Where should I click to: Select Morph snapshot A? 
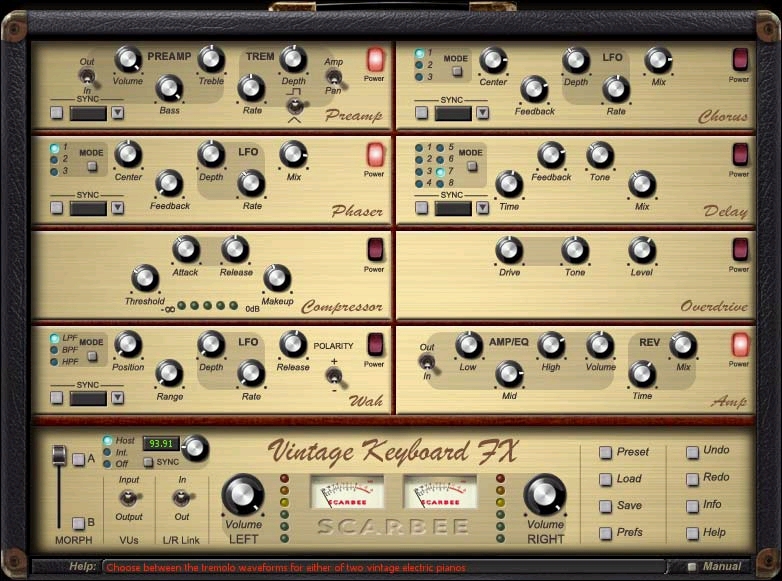click(78, 459)
